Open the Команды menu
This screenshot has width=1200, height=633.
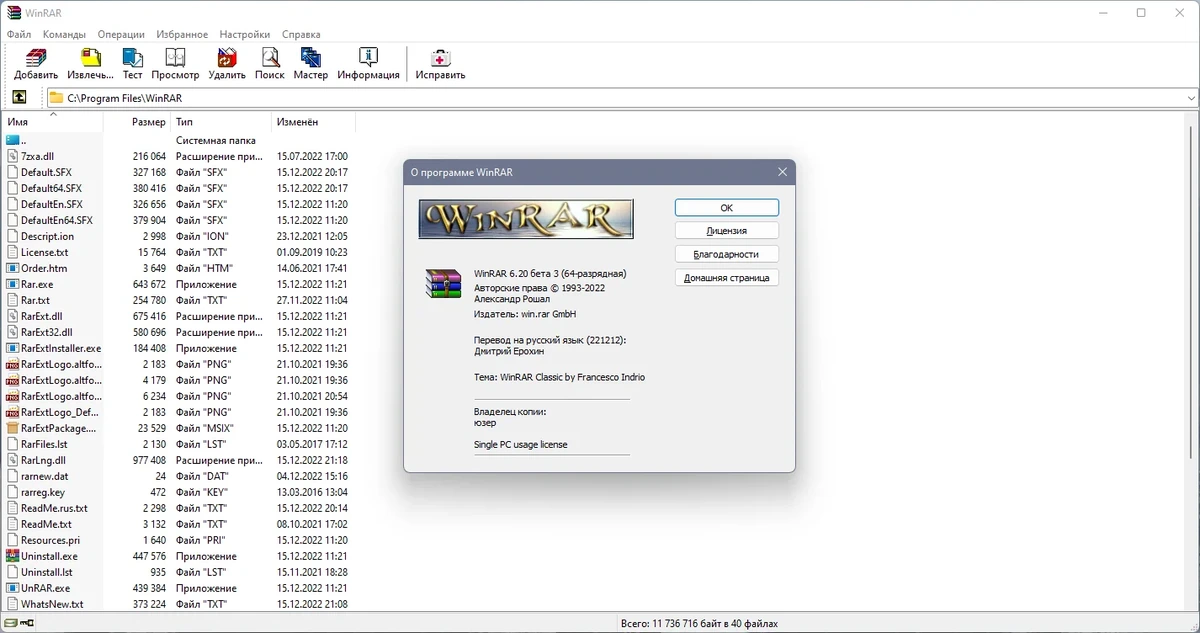[64, 34]
